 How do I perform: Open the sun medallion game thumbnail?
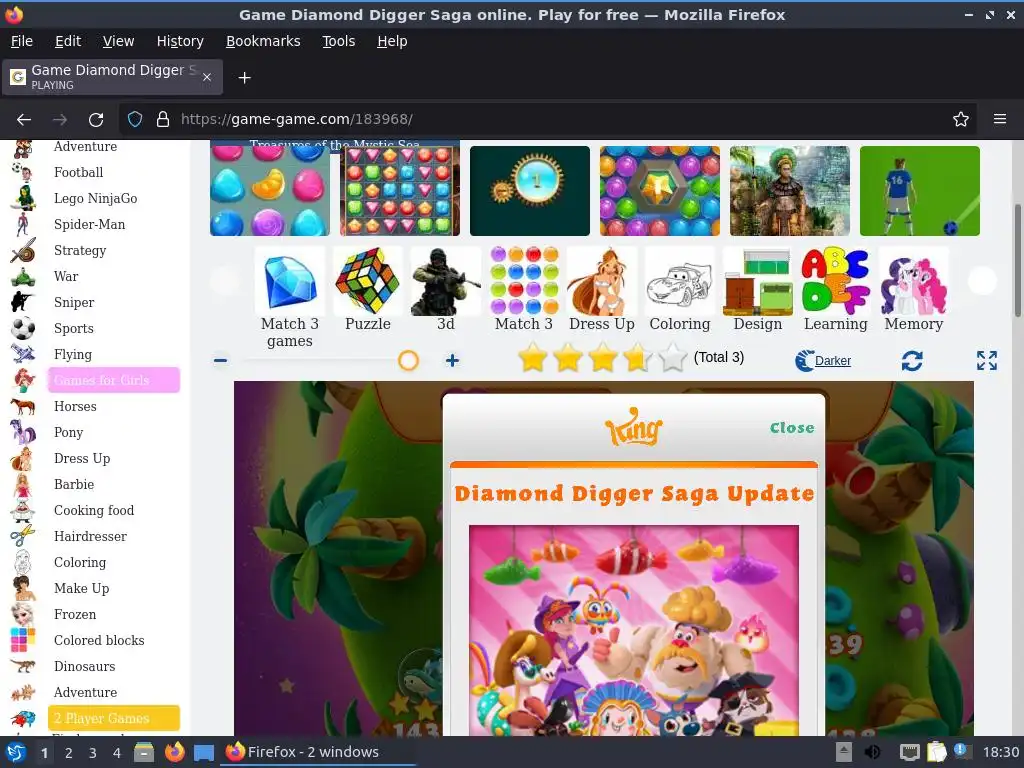click(530, 191)
